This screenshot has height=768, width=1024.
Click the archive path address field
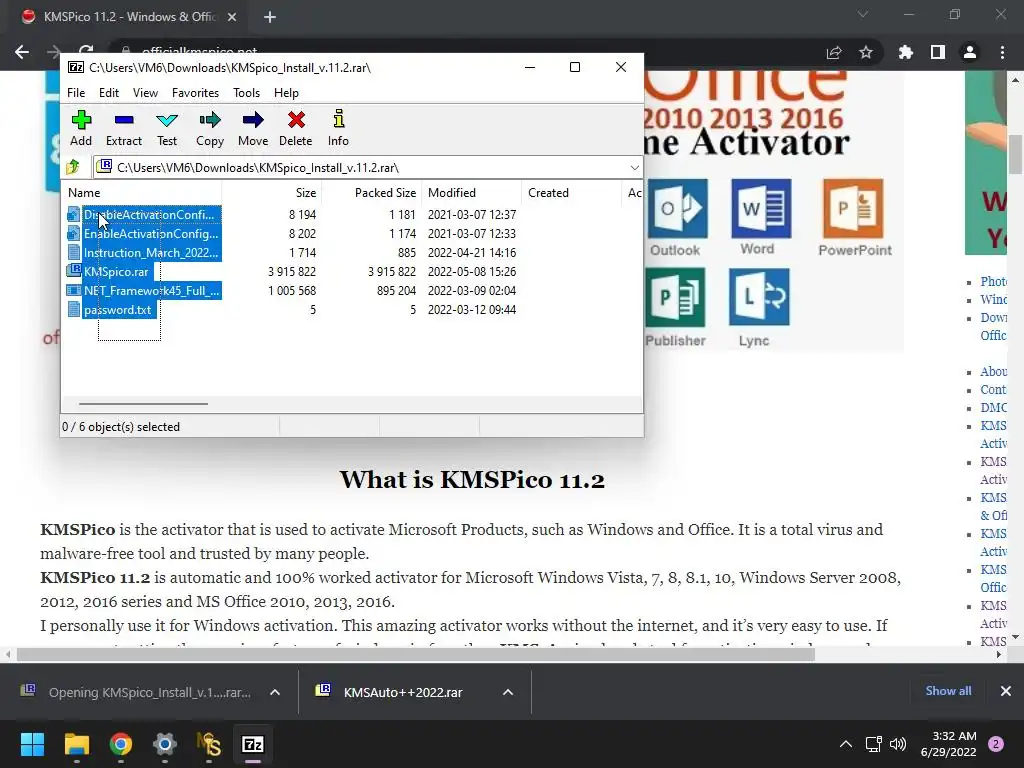point(367,168)
